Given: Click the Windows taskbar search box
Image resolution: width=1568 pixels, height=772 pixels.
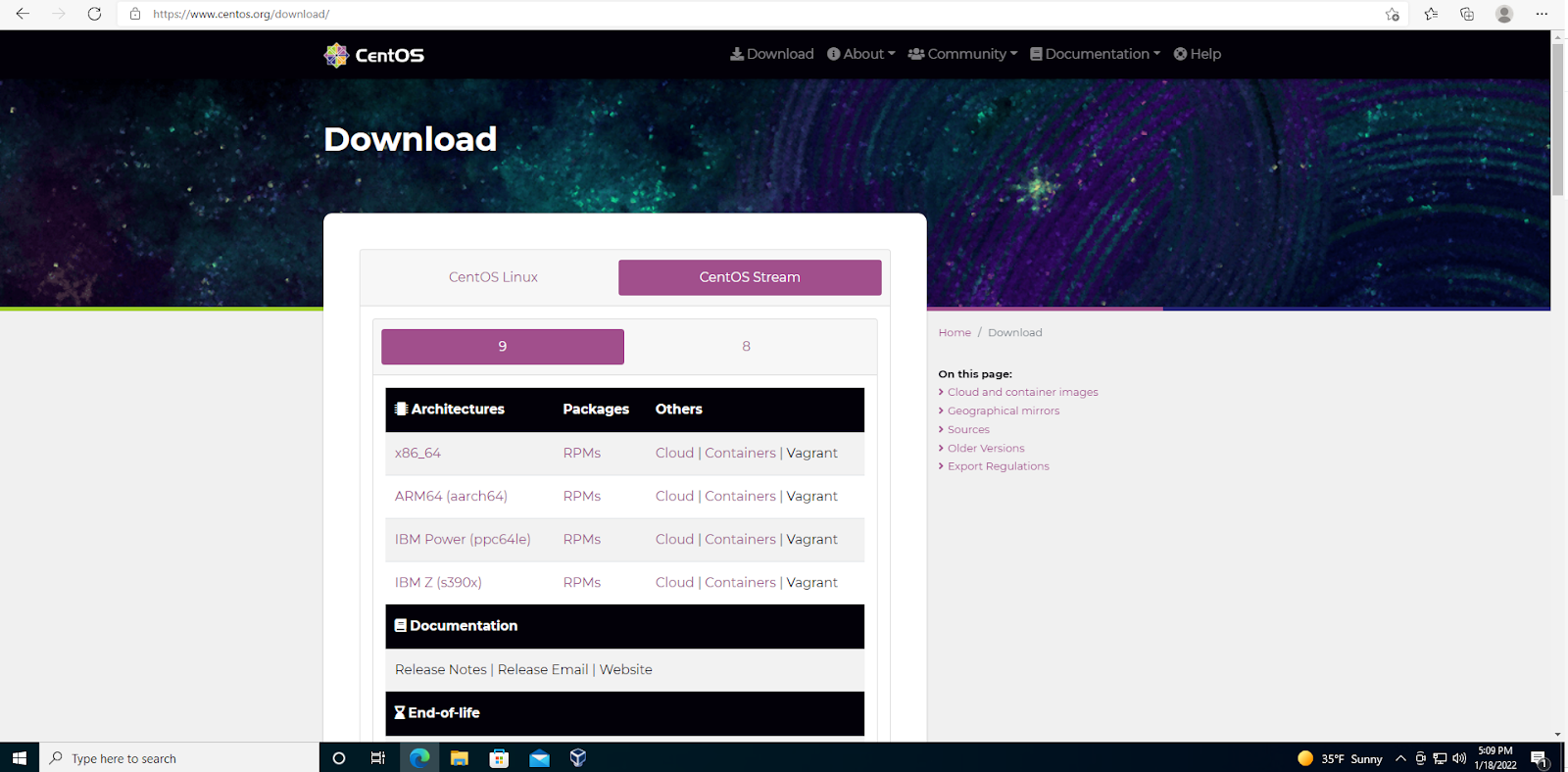Looking at the screenshot, I should click(179, 757).
